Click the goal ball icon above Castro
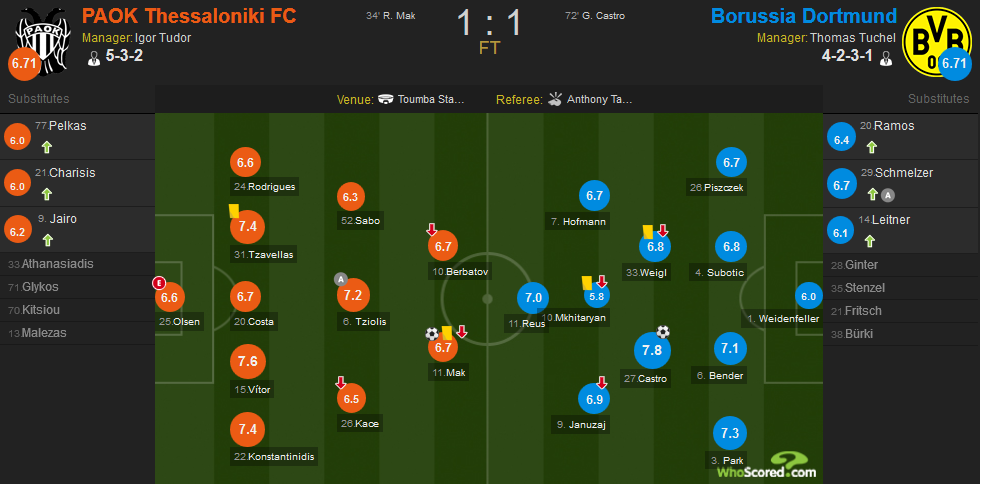 [x=663, y=331]
